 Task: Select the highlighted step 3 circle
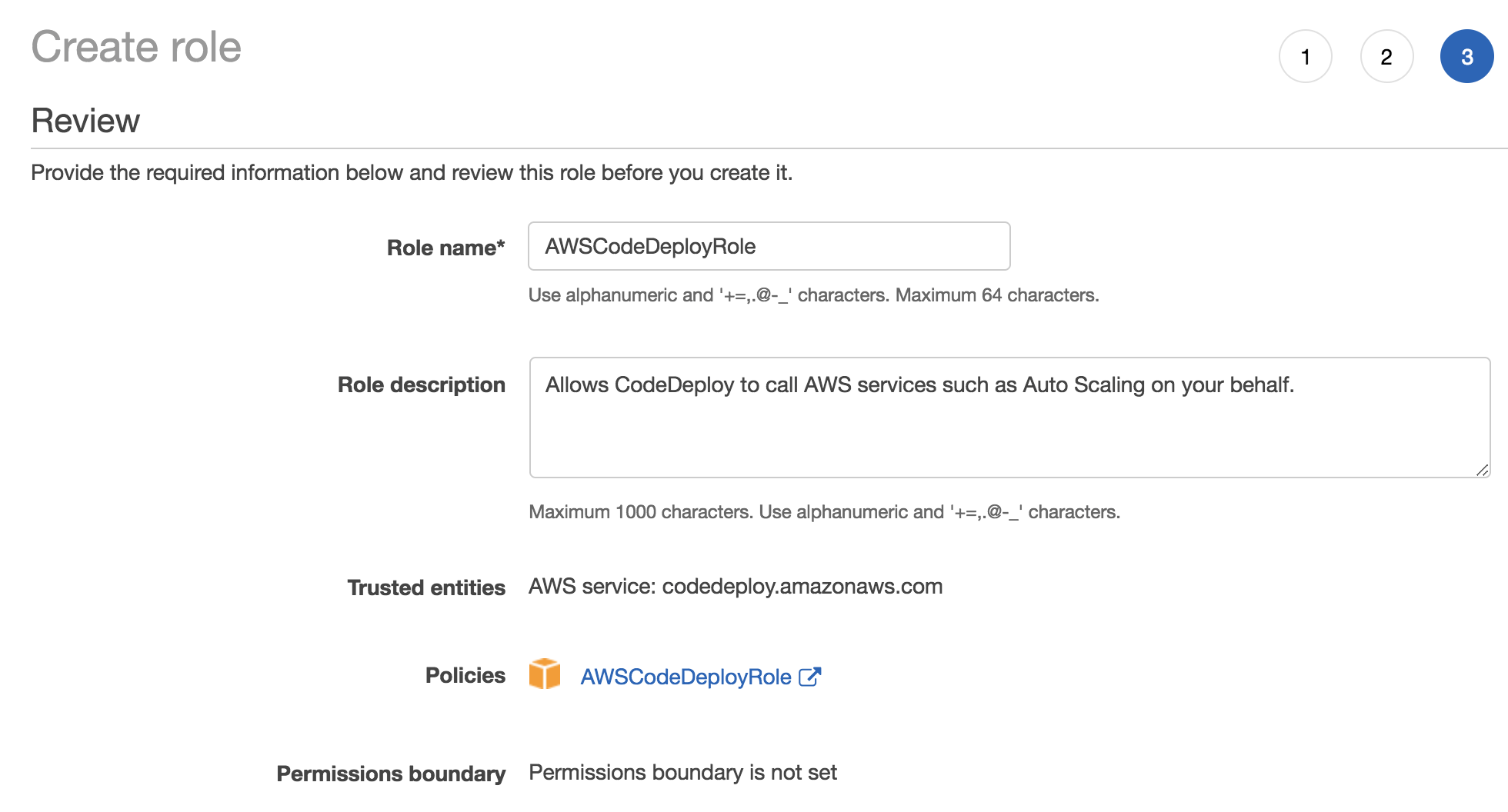pyautogui.click(x=1466, y=57)
